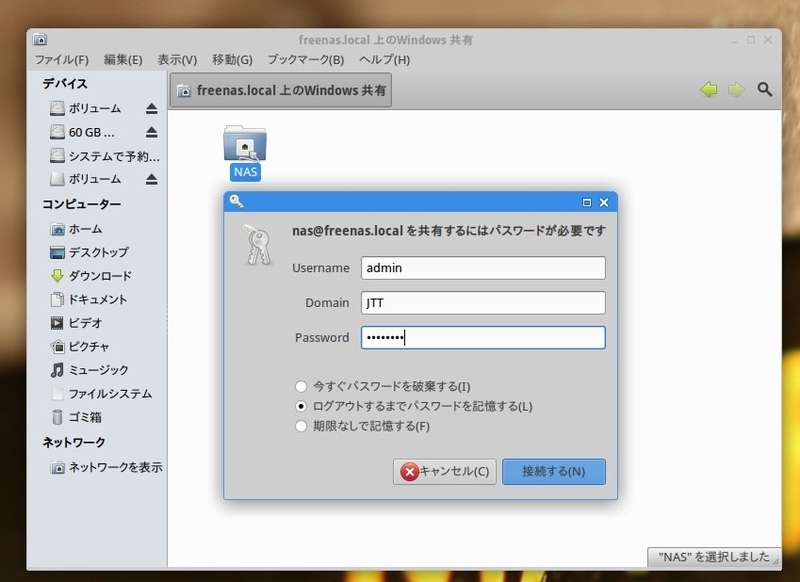Open ダウンロード downloads arrow icon
Screen dimensions: 800x582
click(x=57, y=276)
